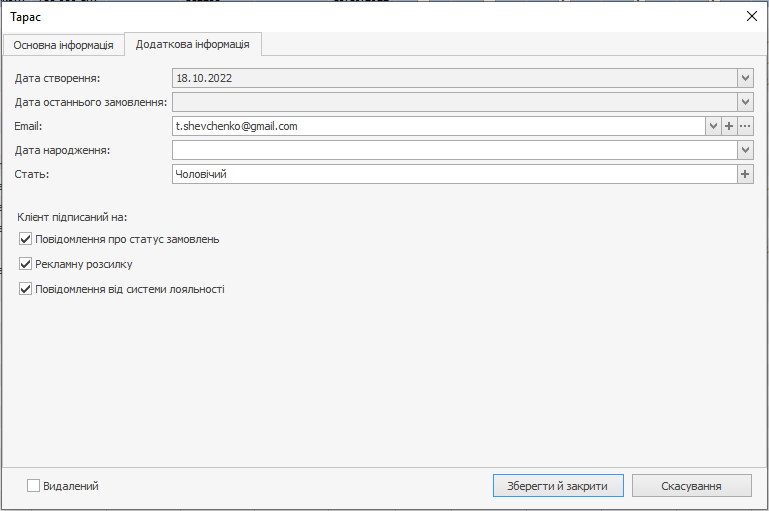Screen dimensions: 769x511
Task: Expand the Дата народження date picker
Action: click(x=745, y=150)
